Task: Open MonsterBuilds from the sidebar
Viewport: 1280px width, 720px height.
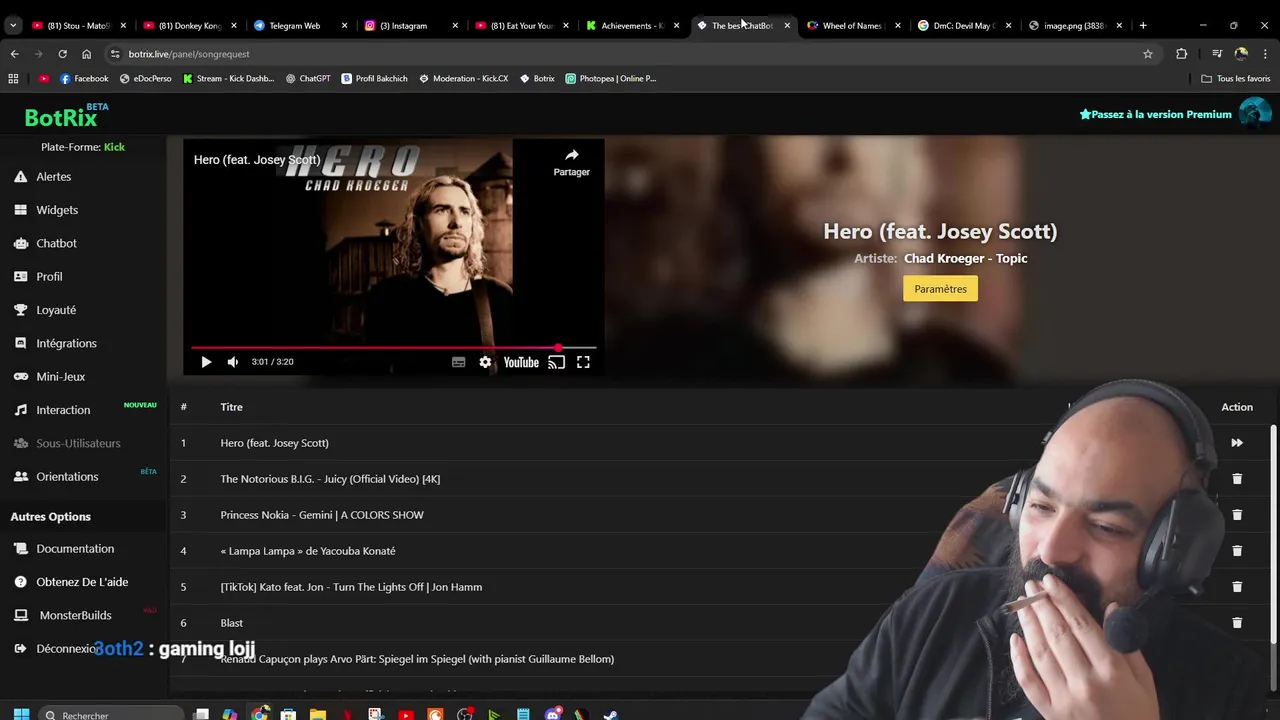Action: coord(75,615)
